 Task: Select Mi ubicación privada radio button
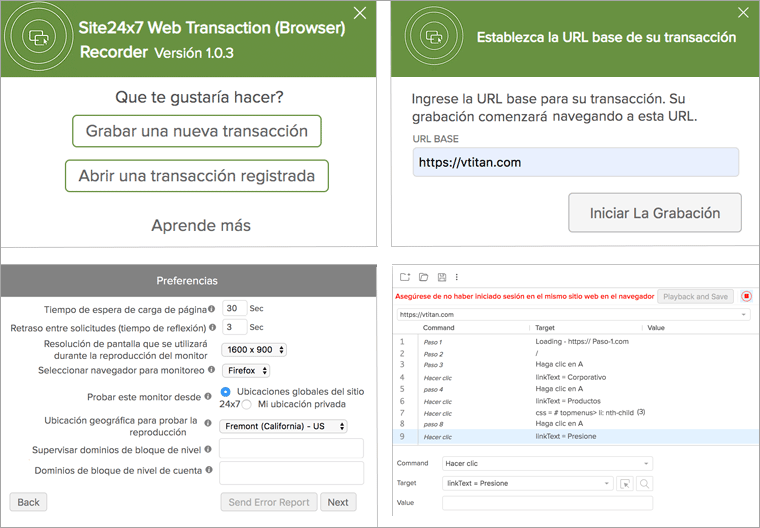[x=246, y=404]
